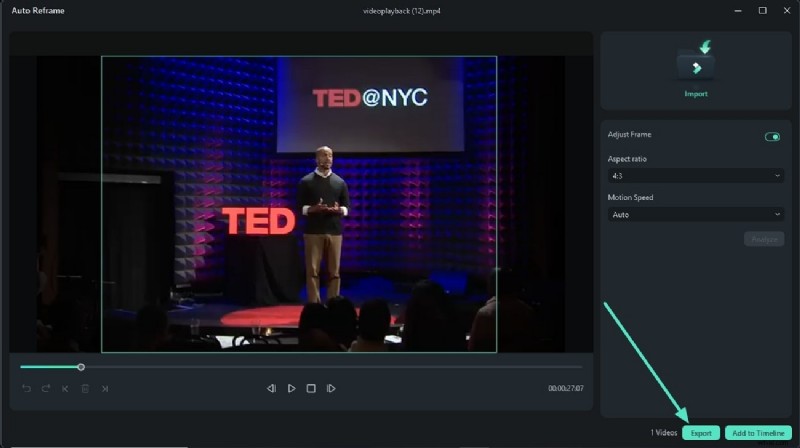Viewport: 800px width, 448px height.
Task: Click the Undo arrow icon
Action: [27, 388]
